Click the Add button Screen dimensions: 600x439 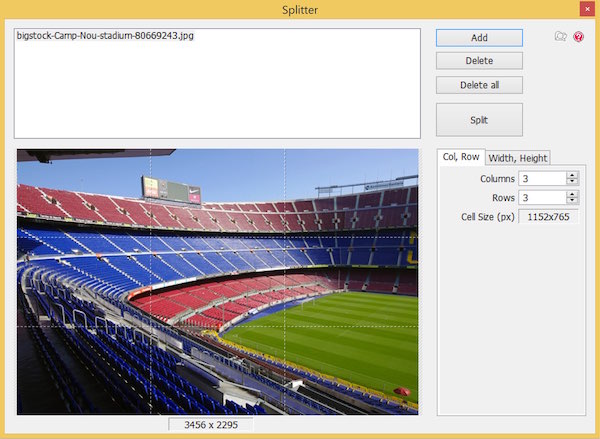point(479,37)
